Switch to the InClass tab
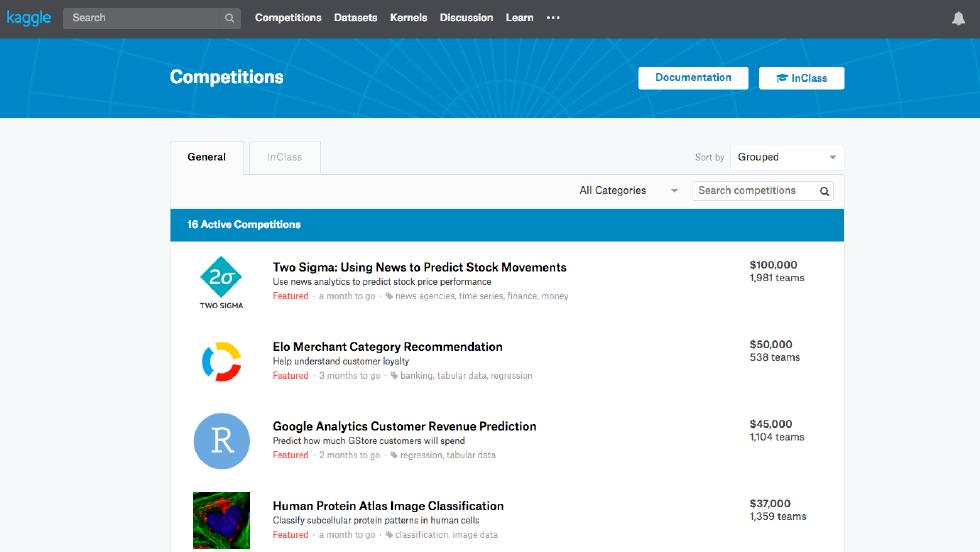This screenshot has height=552, width=980. 285,158
